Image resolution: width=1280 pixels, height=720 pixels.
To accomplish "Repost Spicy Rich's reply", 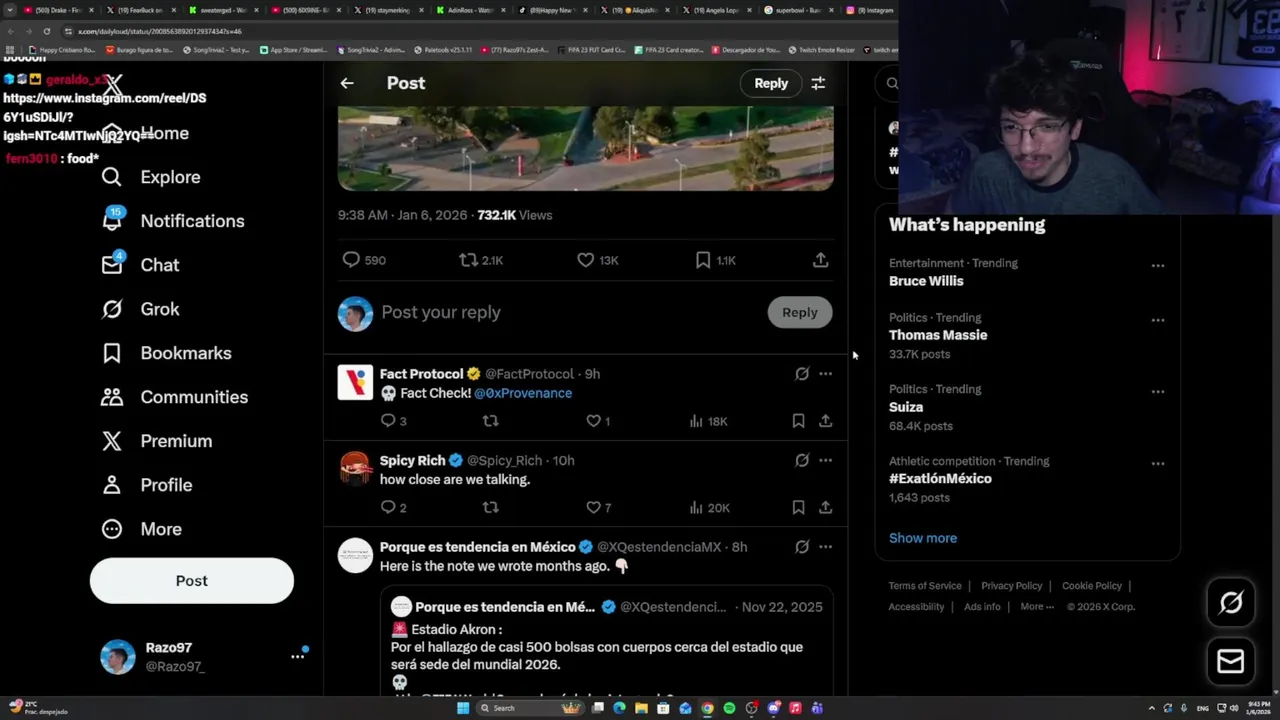I will click(x=490, y=508).
